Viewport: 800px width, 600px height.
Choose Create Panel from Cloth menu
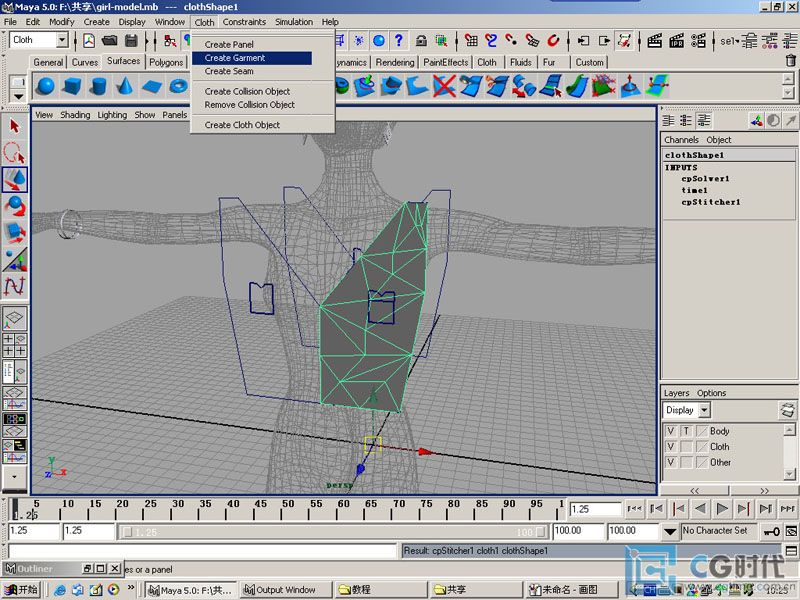[229, 44]
